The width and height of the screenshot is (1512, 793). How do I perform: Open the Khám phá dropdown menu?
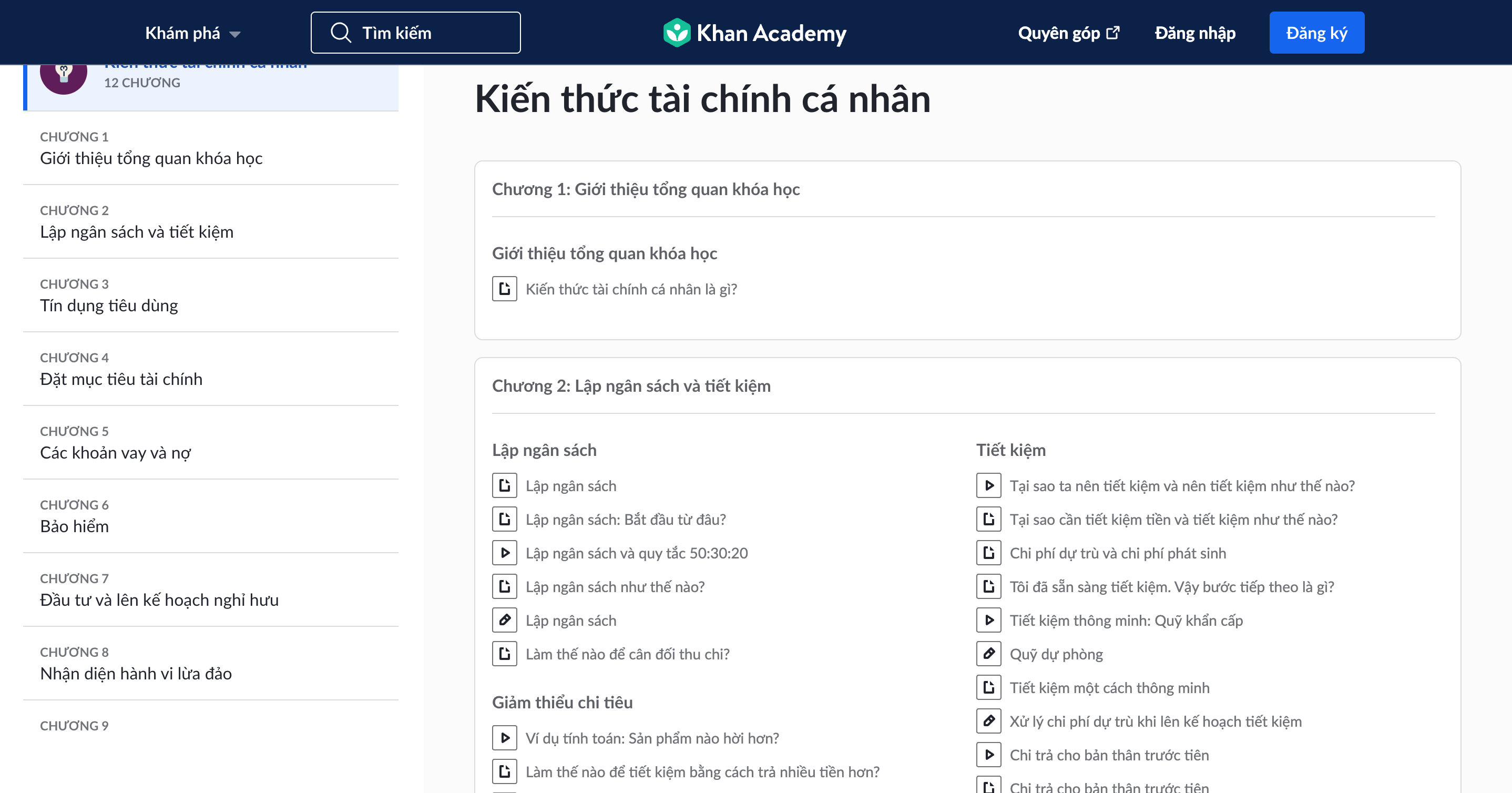tap(192, 34)
